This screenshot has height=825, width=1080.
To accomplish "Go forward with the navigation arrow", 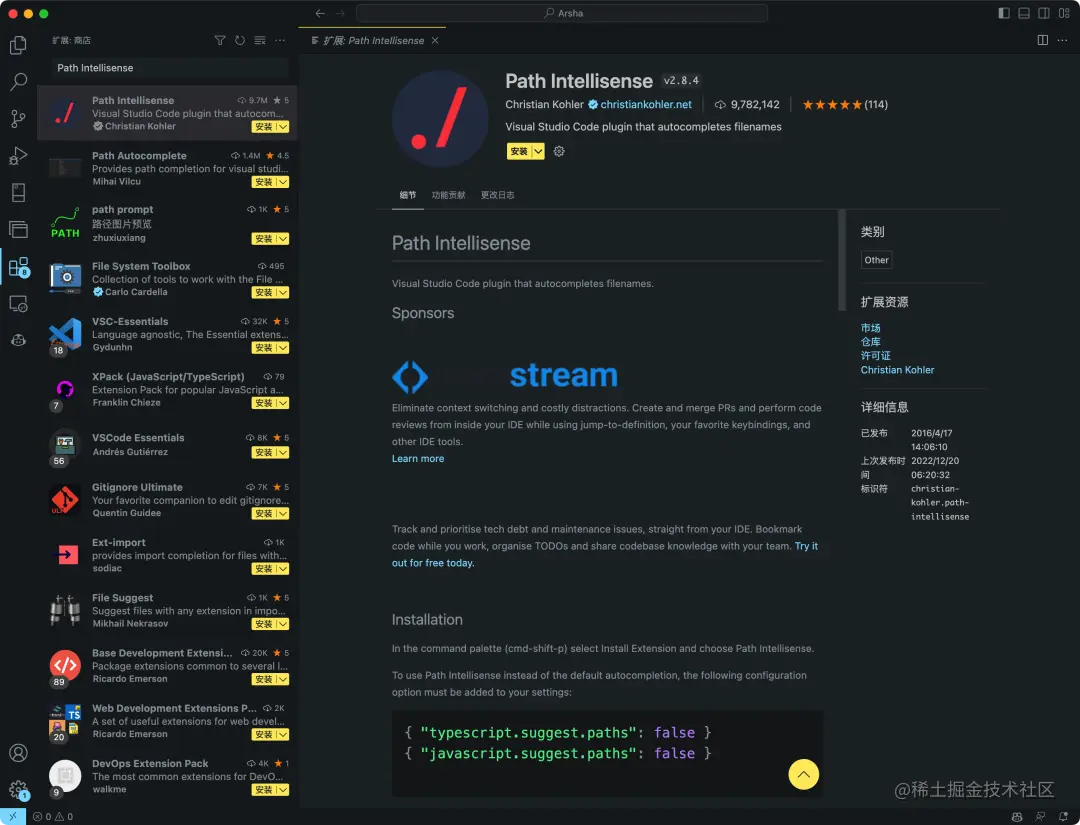I will [x=340, y=13].
